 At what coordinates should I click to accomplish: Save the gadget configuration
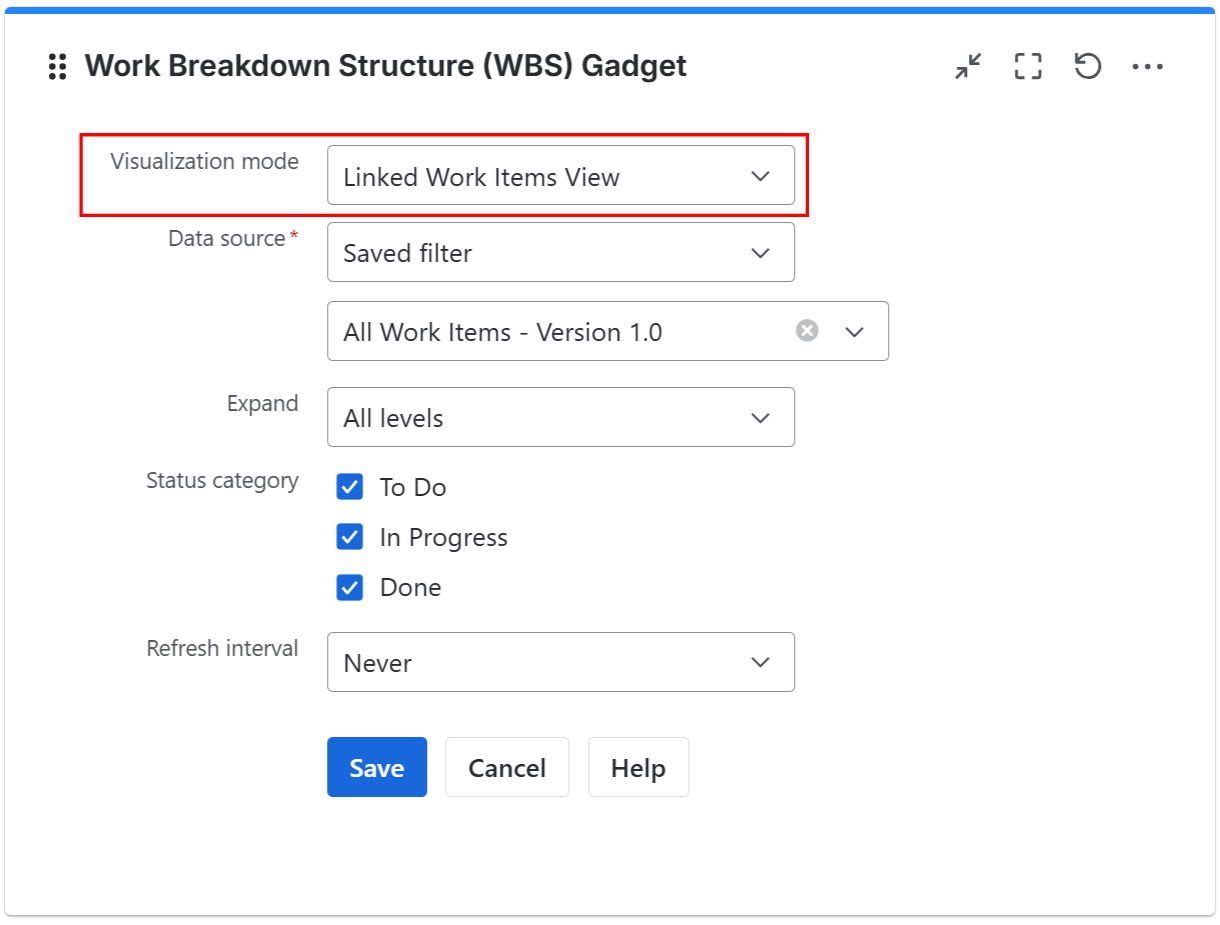pyautogui.click(x=377, y=767)
